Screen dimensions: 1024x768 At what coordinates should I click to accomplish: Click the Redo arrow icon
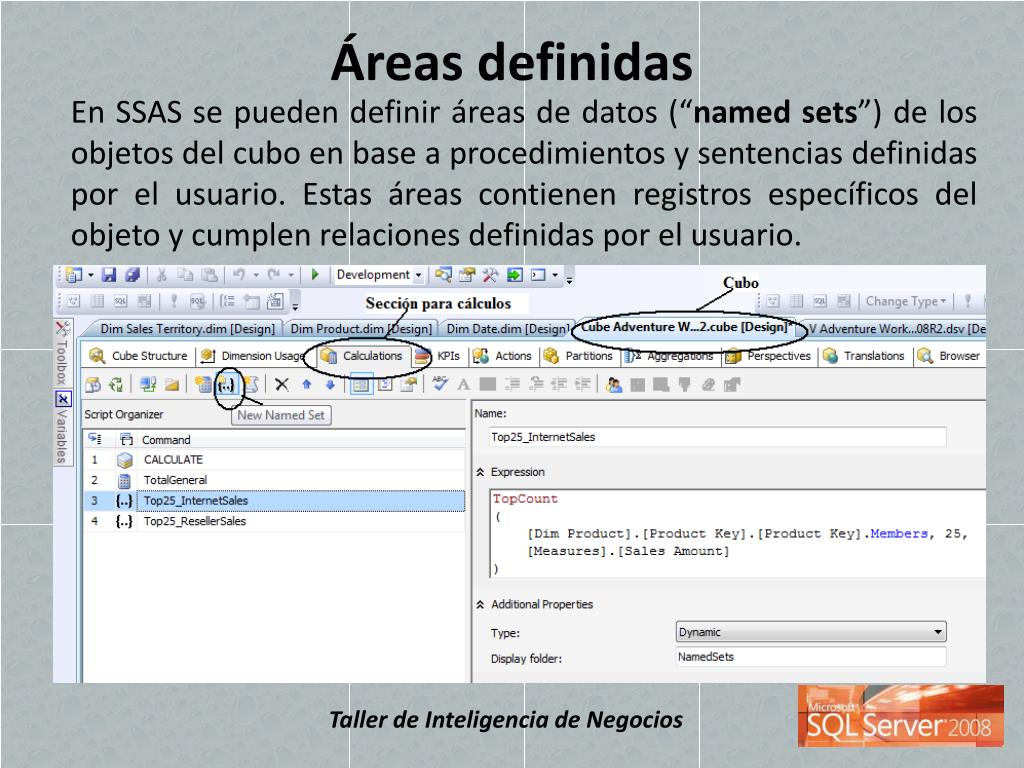click(x=274, y=275)
